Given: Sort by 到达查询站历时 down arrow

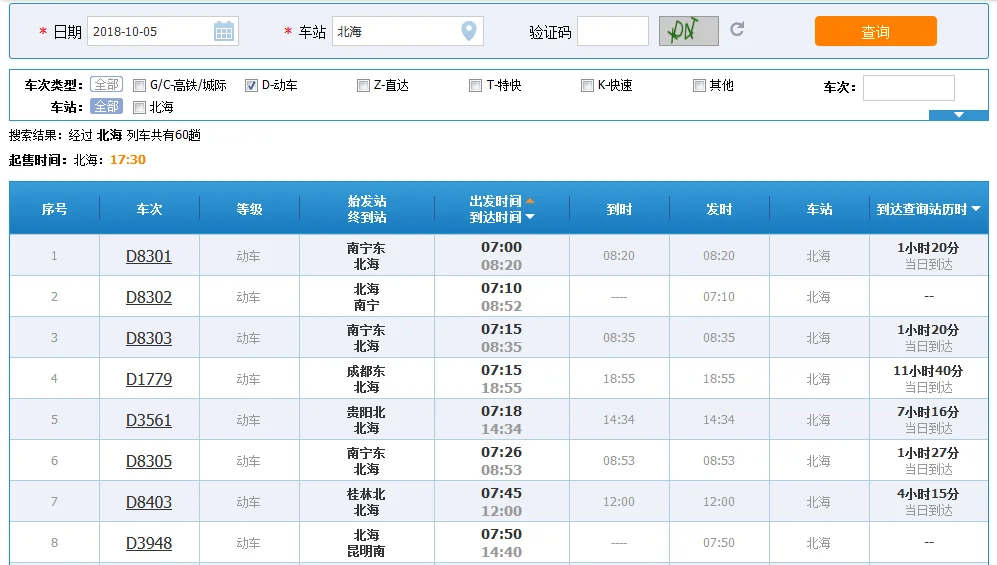Looking at the screenshot, I should click(976, 208).
